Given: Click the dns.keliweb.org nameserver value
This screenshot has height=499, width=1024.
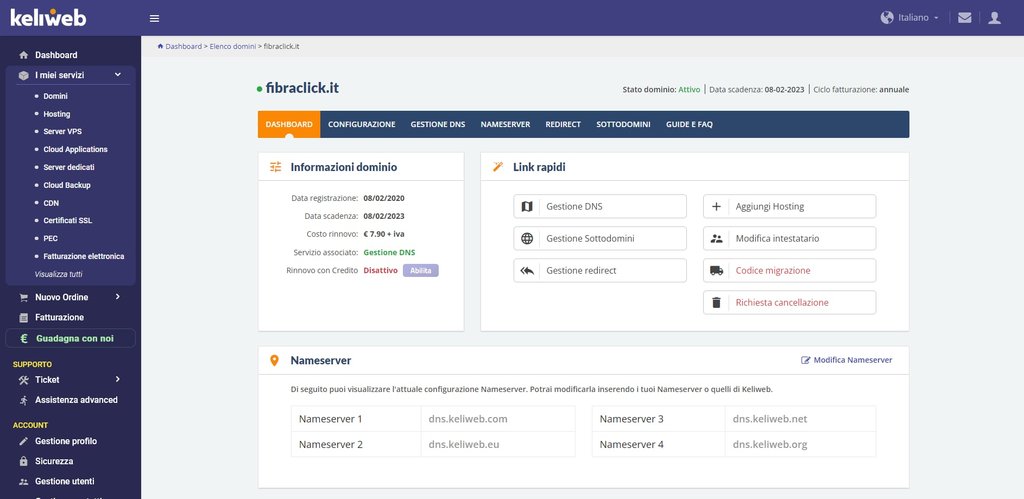Looking at the screenshot, I should coord(770,444).
